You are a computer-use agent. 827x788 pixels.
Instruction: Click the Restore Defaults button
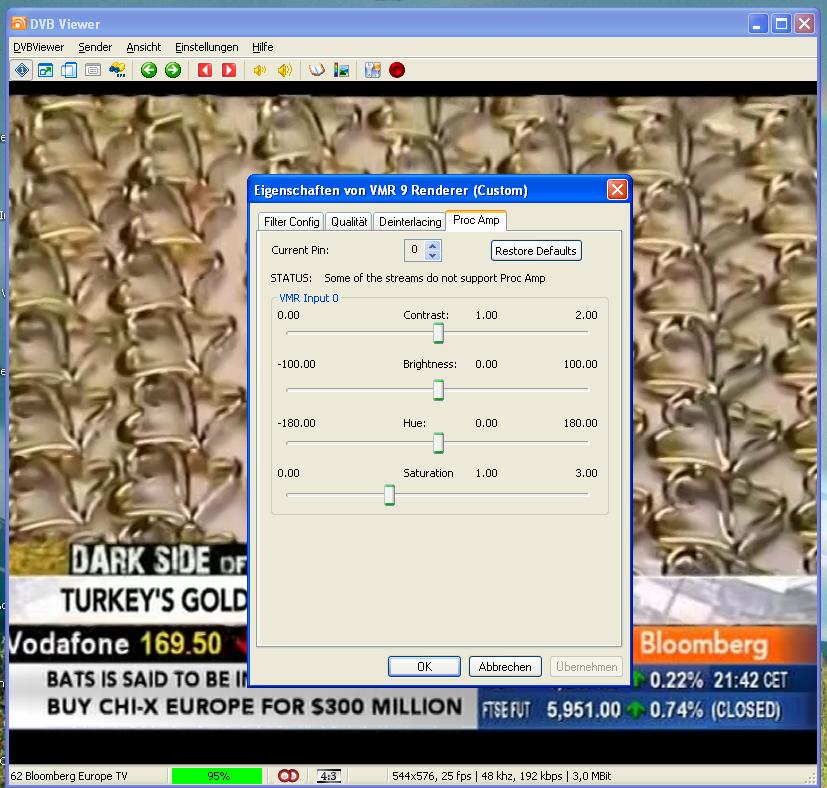[536, 251]
